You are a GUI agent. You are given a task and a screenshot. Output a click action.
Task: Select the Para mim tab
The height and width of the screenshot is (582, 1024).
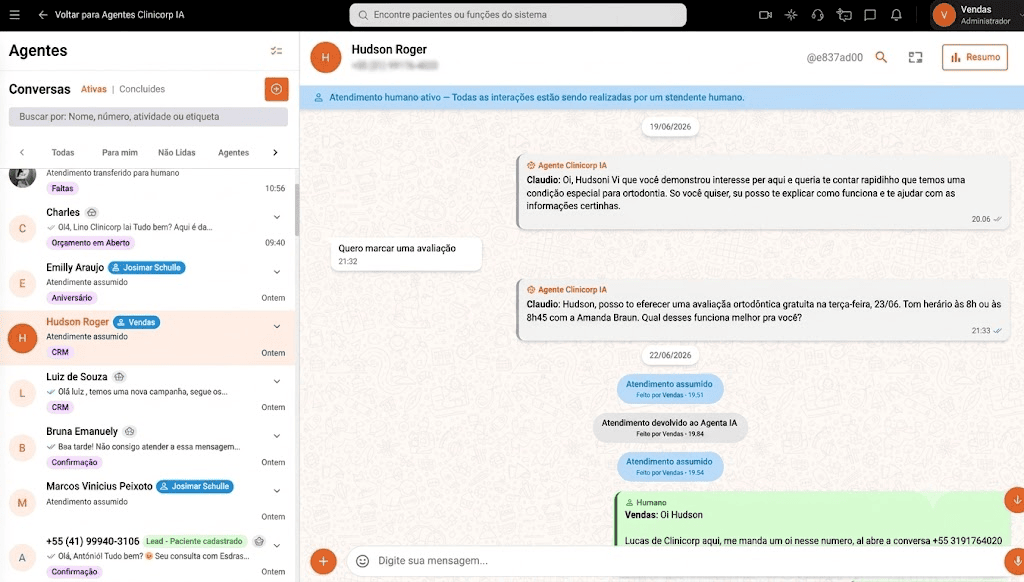click(120, 152)
